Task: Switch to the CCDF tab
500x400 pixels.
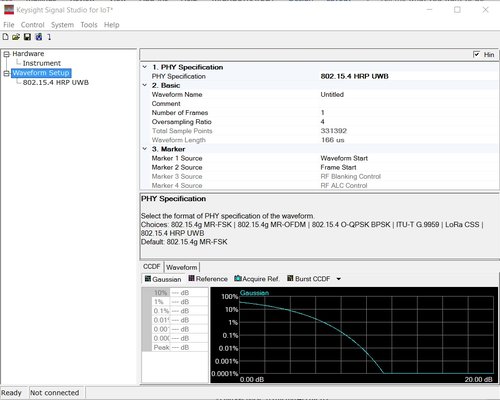Action: (x=152, y=267)
